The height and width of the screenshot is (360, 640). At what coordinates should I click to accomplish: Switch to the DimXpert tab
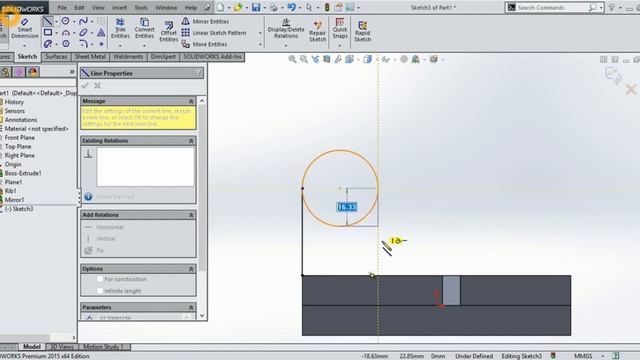tap(163, 57)
